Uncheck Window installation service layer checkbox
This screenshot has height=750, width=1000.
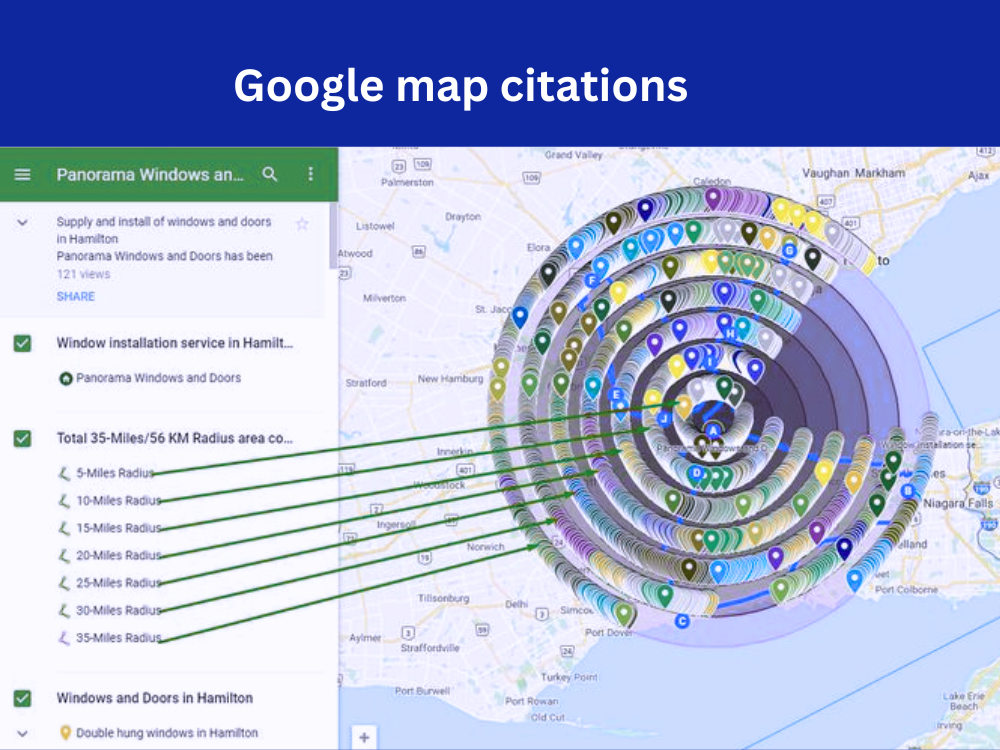click(22, 343)
